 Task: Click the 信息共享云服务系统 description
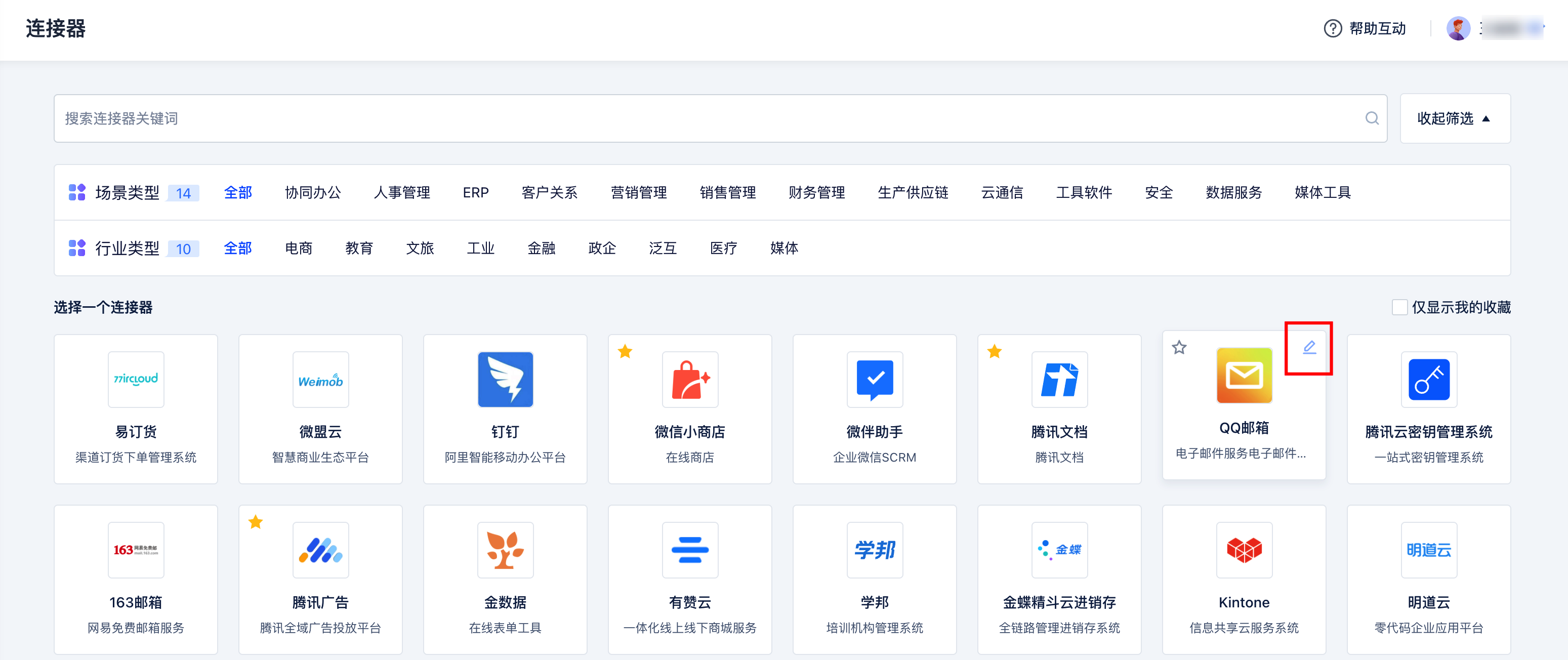(1244, 628)
